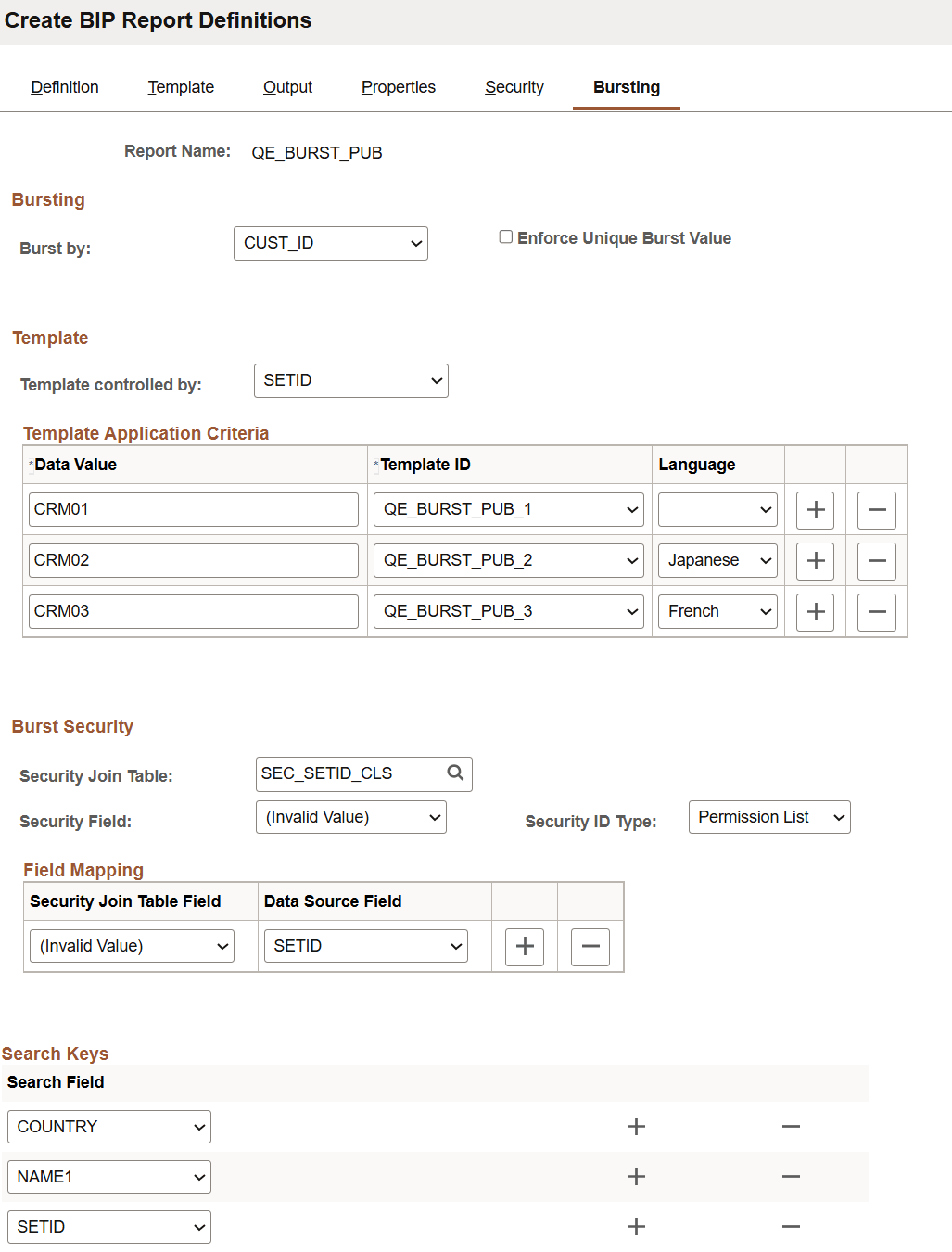Delete the SETID search key row
The width and height of the screenshot is (952, 1252).
click(790, 1226)
